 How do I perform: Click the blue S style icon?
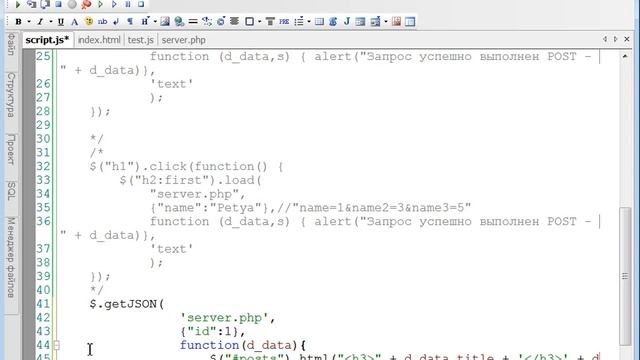click(333, 21)
